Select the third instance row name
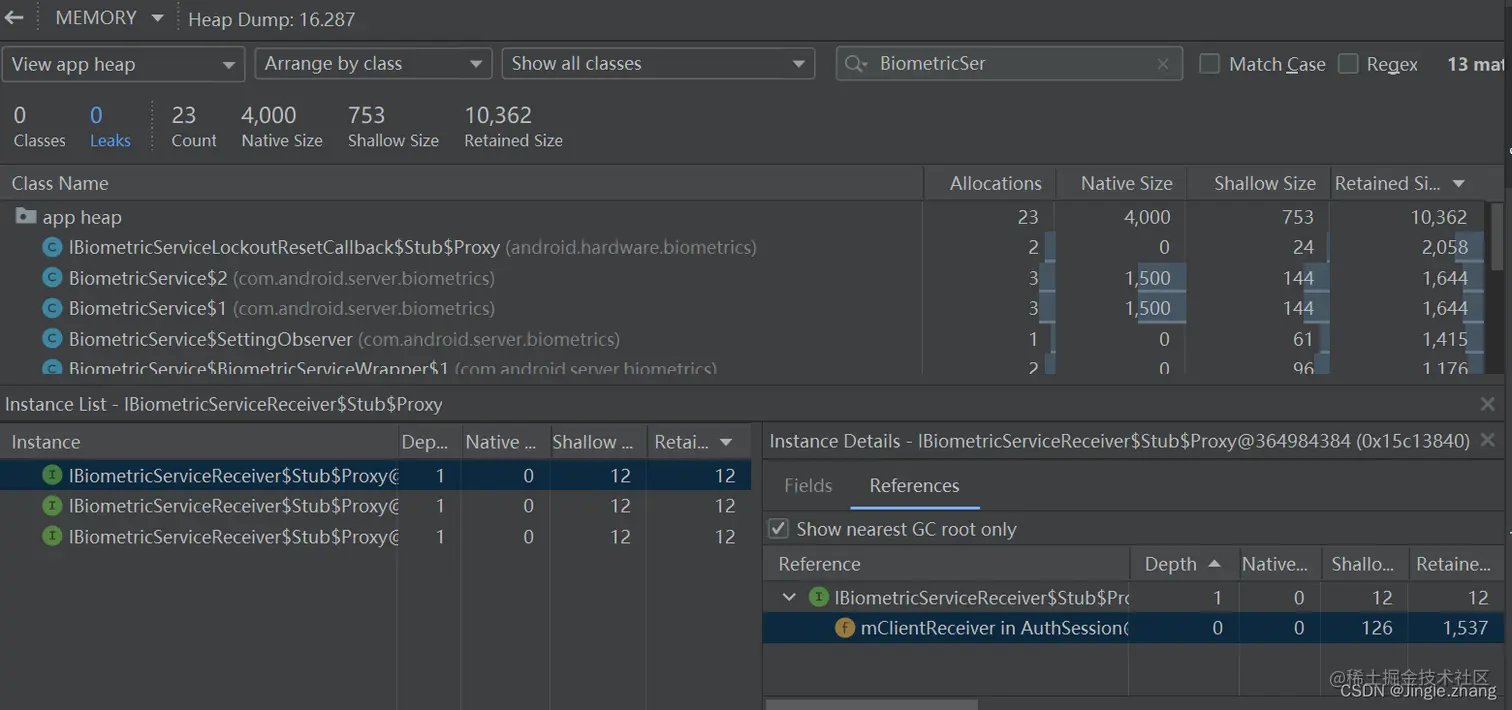This screenshot has width=1512, height=710. (x=234, y=537)
